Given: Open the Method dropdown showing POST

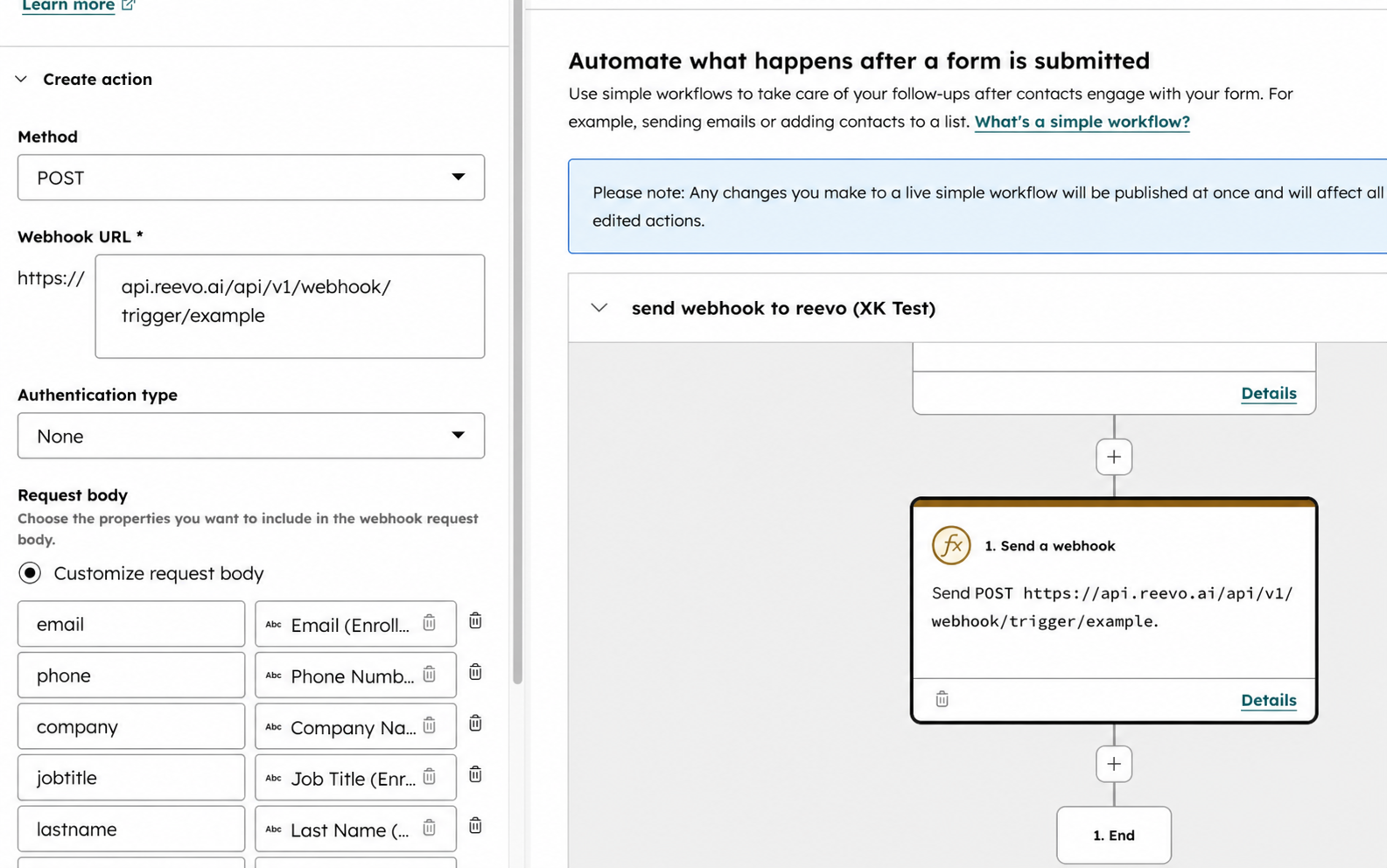Looking at the screenshot, I should [x=251, y=178].
